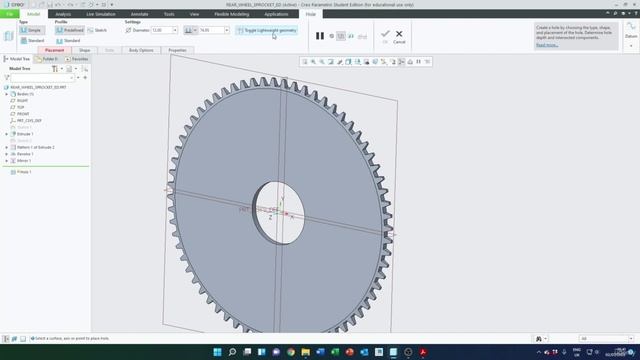Click the depth value input field

[211, 30]
